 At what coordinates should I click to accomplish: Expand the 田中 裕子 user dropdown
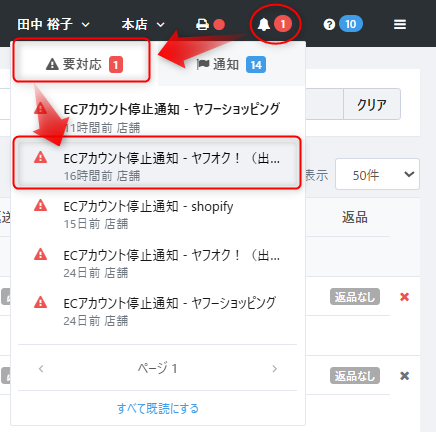[x=53, y=24]
